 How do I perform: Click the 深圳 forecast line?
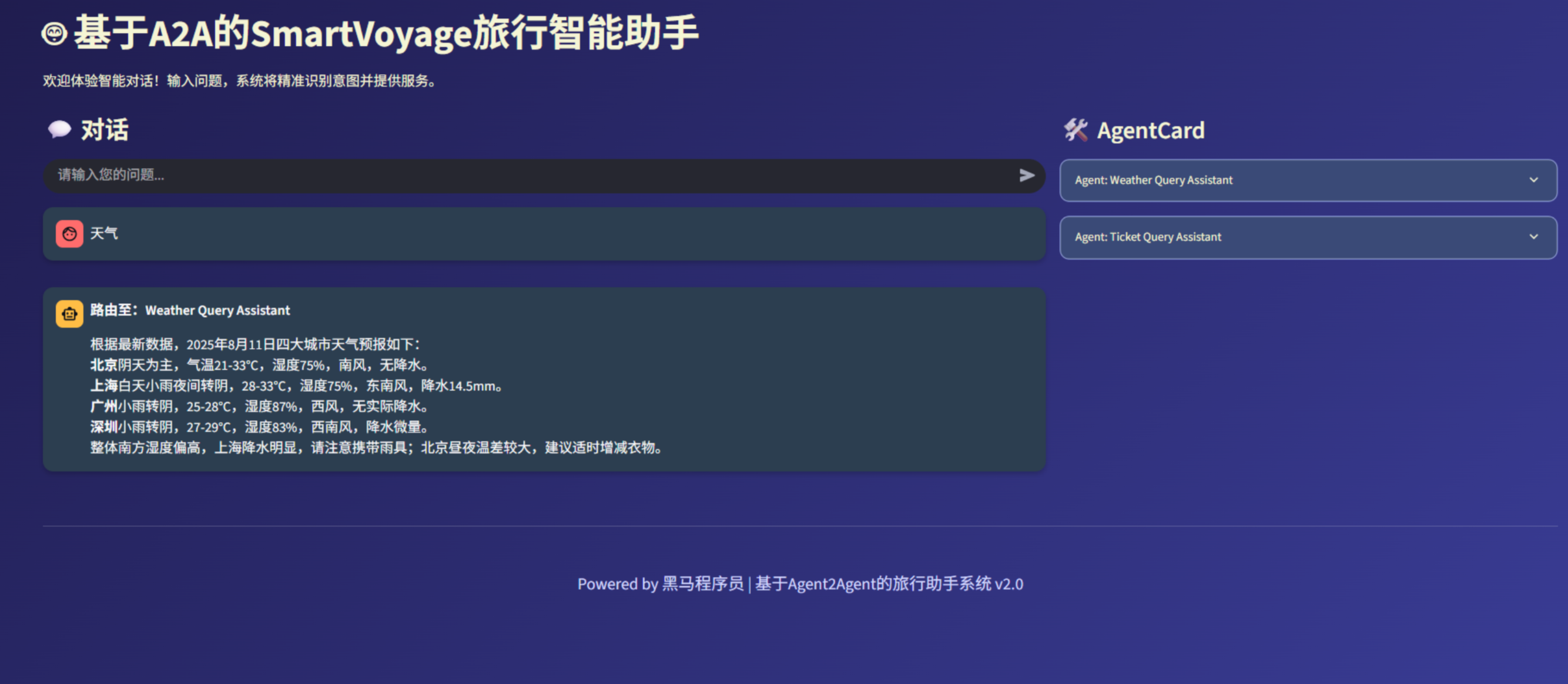pyautogui.click(x=259, y=427)
